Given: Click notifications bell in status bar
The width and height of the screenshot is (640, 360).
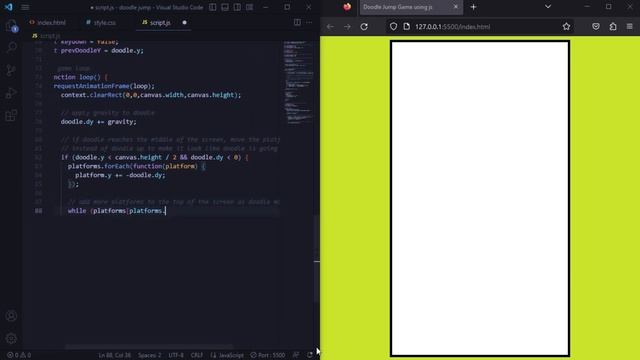Looking at the screenshot, I should 310,355.
